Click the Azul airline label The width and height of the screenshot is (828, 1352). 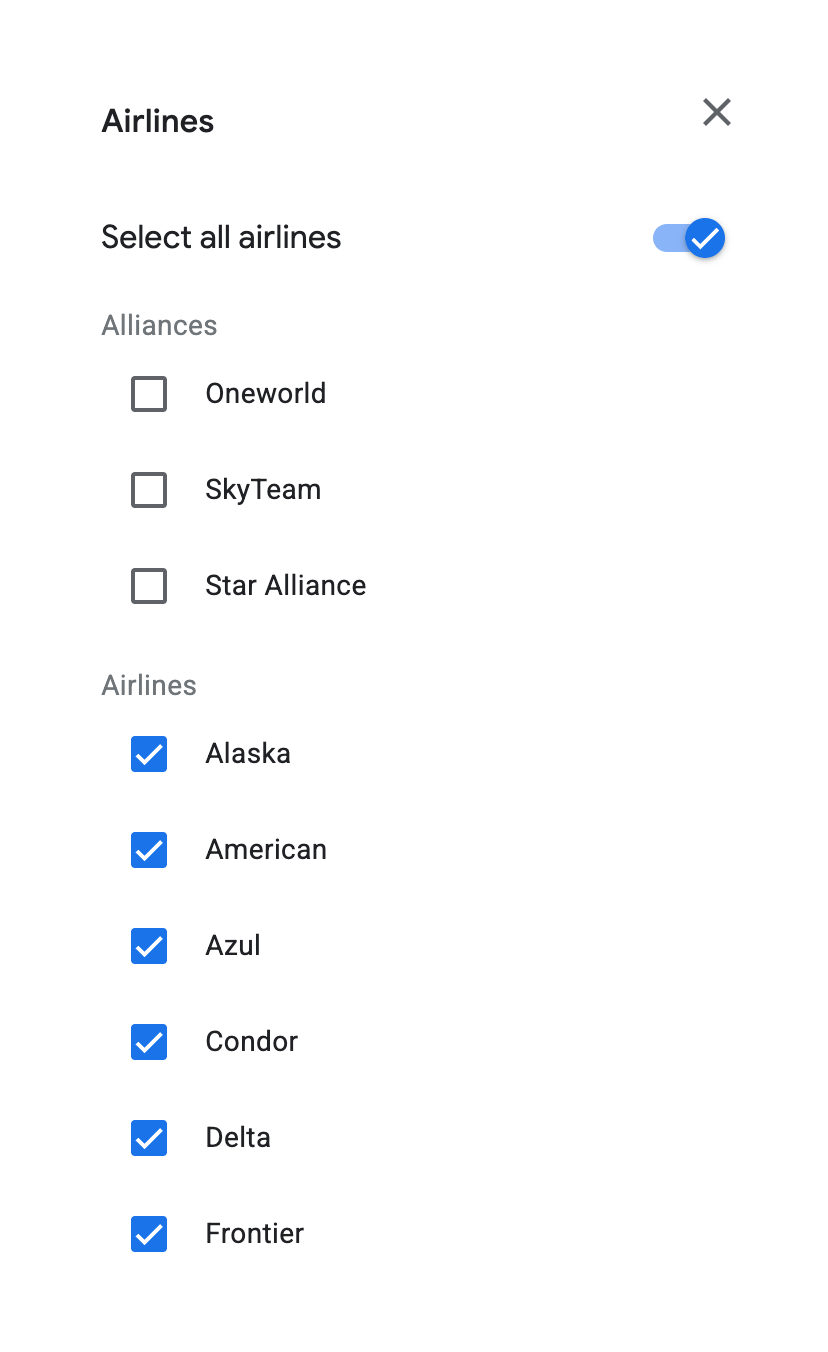[x=233, y=945]
